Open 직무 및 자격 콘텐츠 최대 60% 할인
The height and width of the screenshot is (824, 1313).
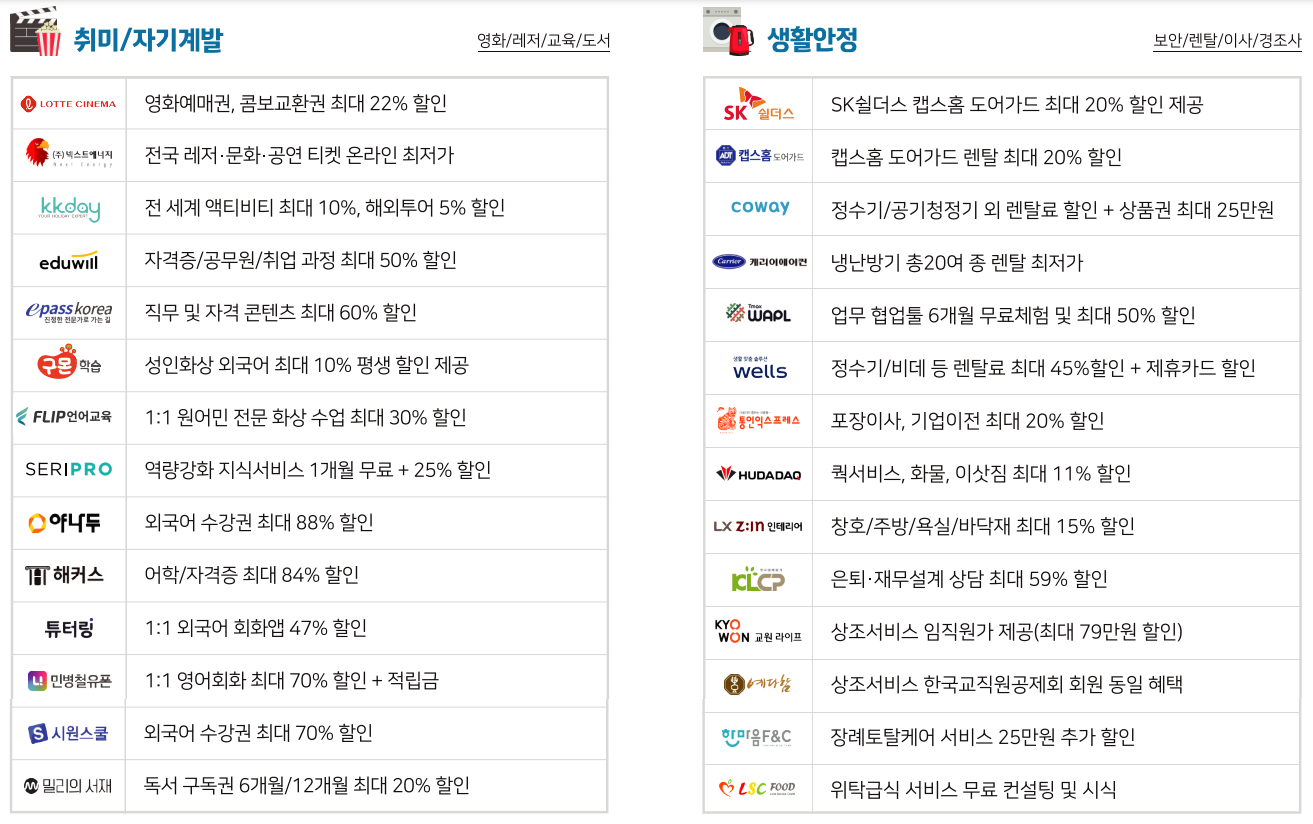point(281,313)
